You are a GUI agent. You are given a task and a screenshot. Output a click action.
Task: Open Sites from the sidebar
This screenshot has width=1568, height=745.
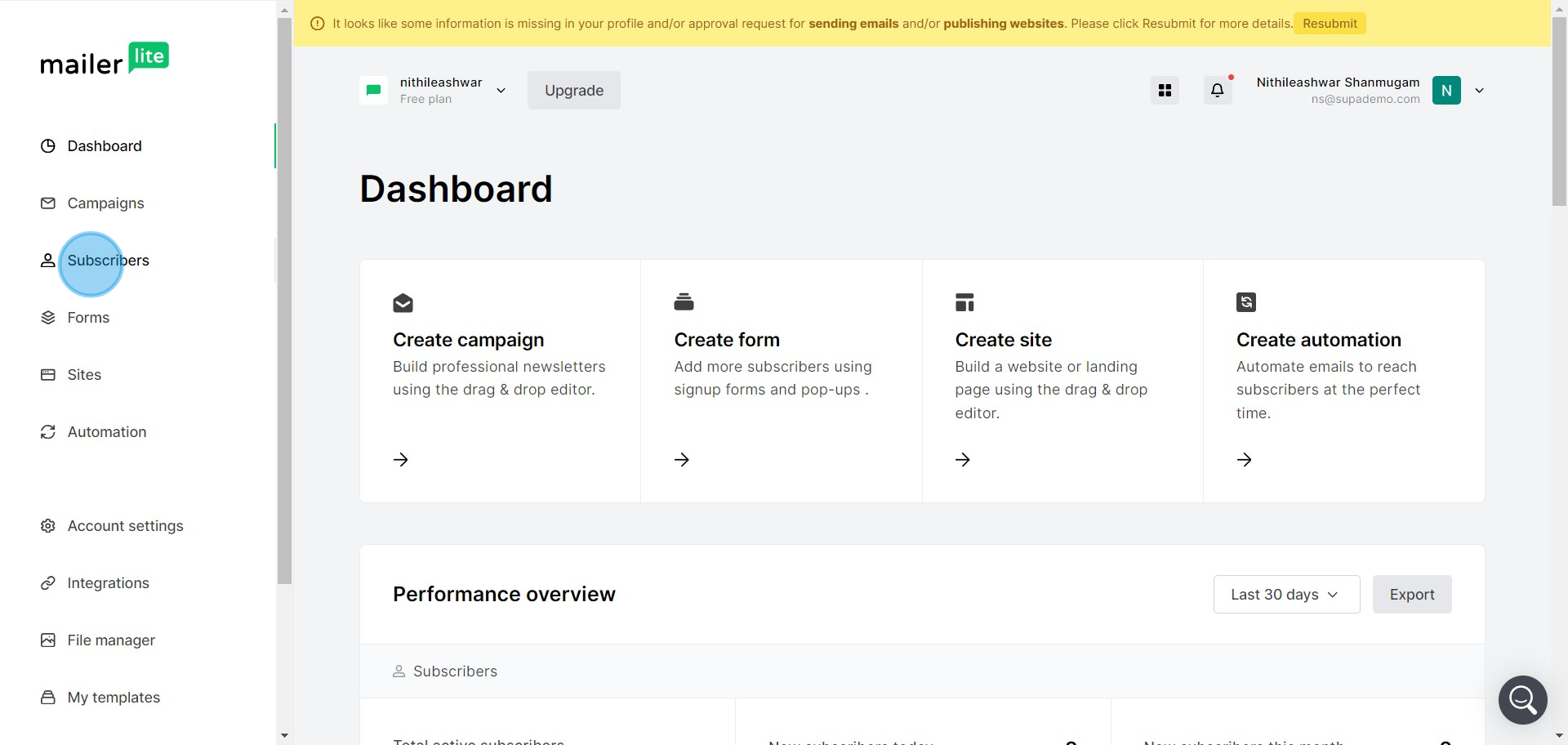(84, 375)
